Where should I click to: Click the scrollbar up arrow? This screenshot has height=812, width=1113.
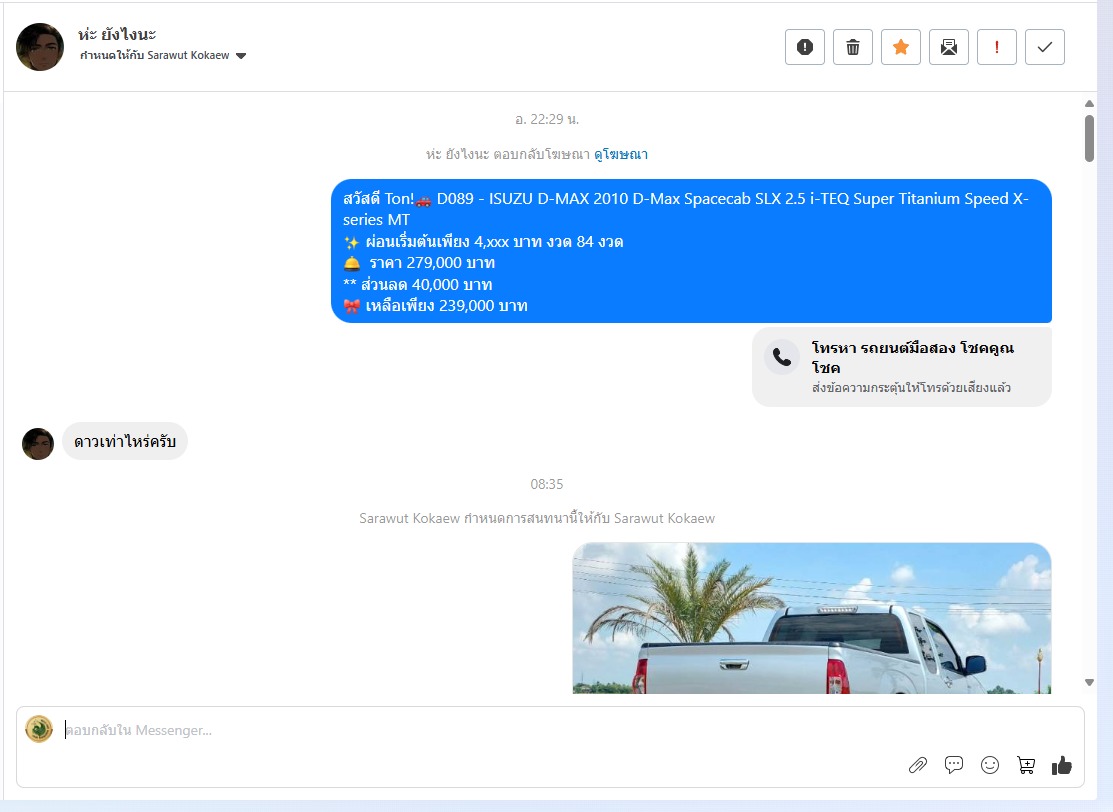pos(1089,104)
